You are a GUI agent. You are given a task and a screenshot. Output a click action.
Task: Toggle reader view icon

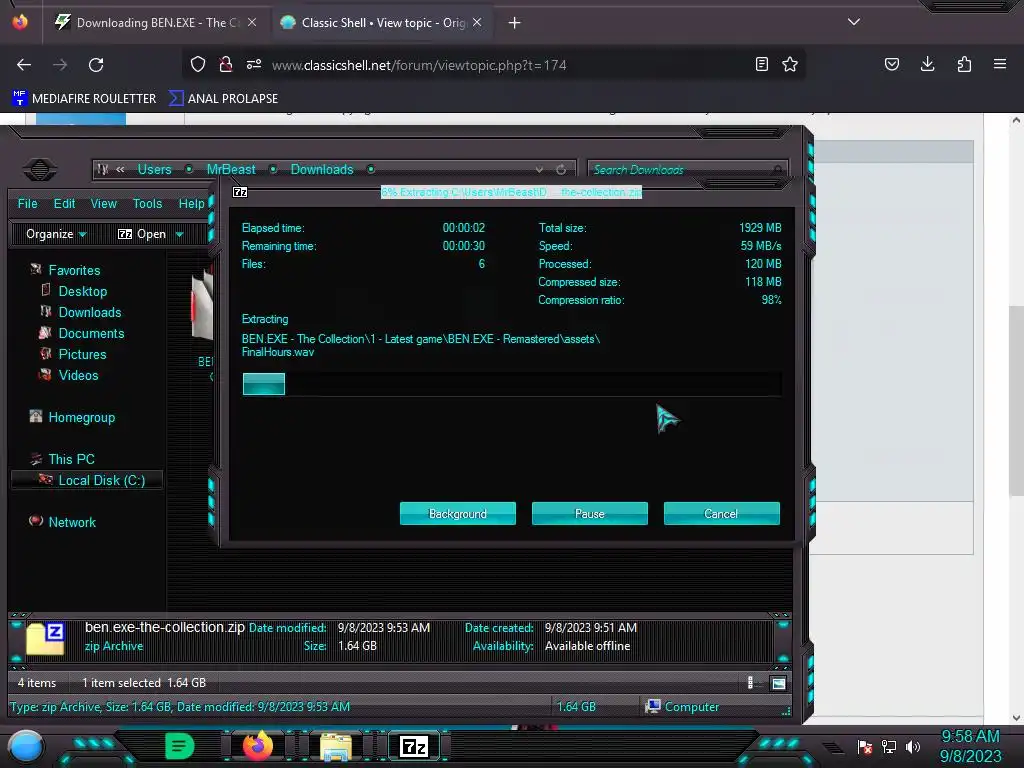[x=761, y=64]
